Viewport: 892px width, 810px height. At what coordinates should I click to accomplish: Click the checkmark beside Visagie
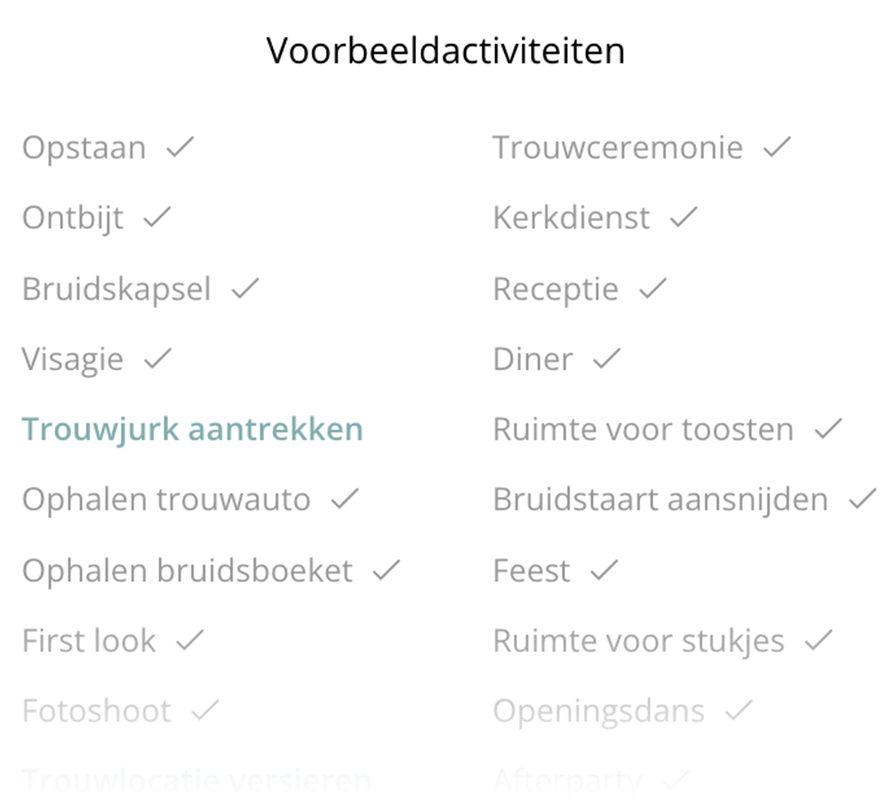tap(157, 359)
